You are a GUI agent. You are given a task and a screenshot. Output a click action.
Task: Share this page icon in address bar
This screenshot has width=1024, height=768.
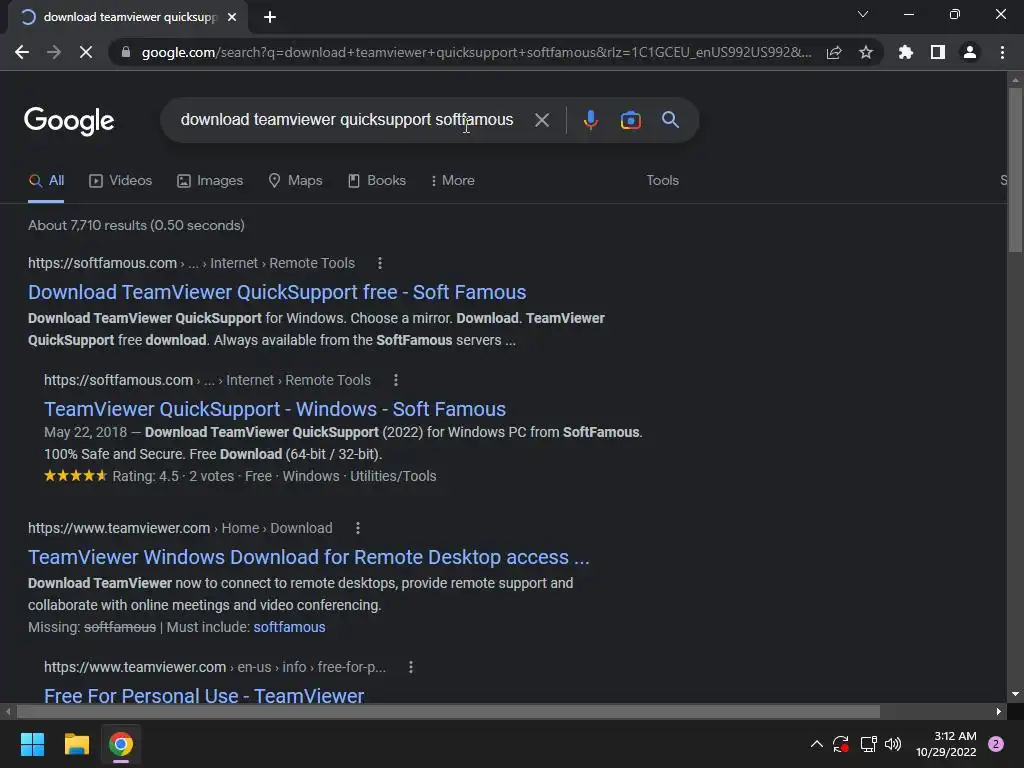834,52
